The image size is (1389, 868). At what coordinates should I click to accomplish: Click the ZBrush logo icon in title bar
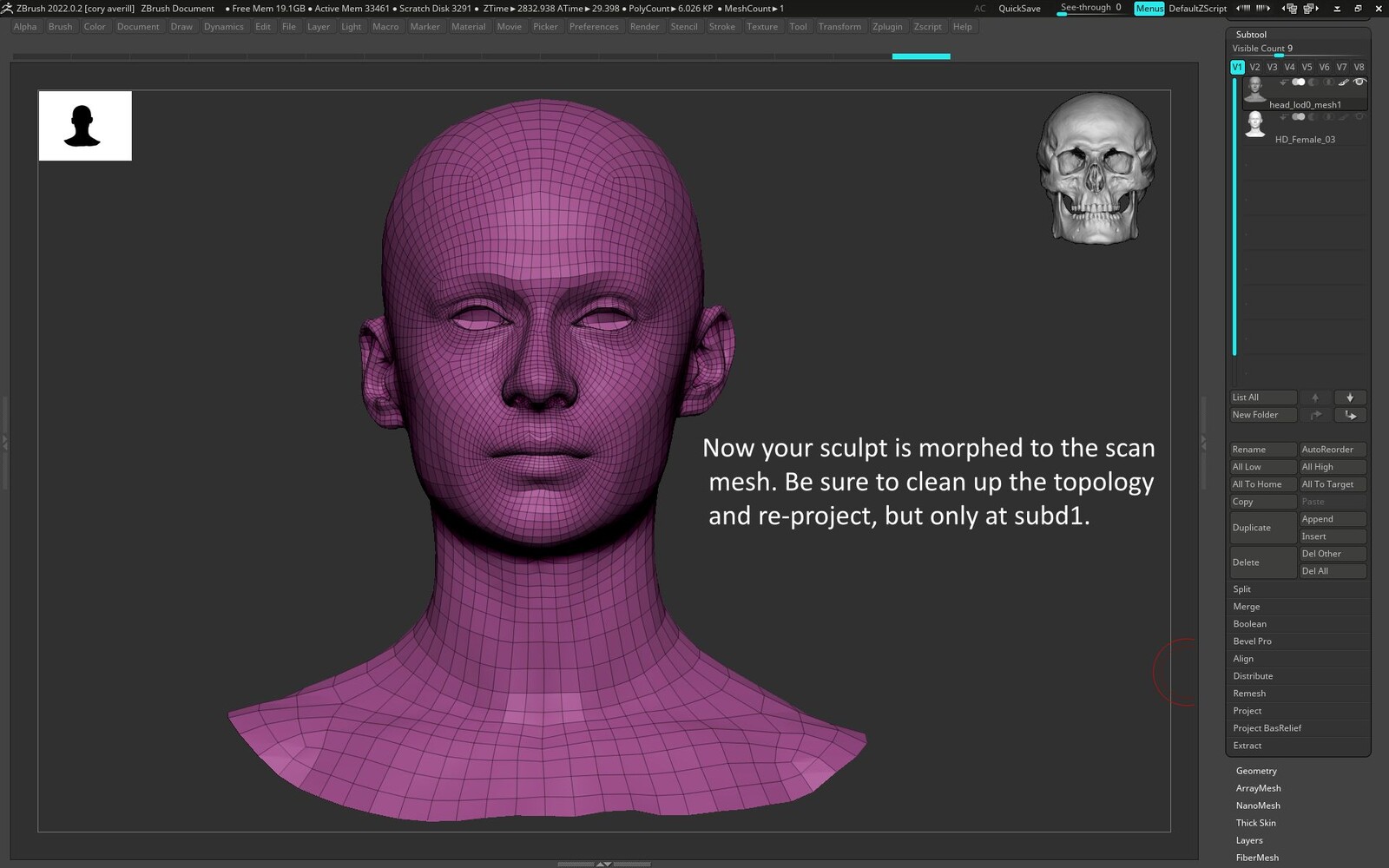(7, 9)
